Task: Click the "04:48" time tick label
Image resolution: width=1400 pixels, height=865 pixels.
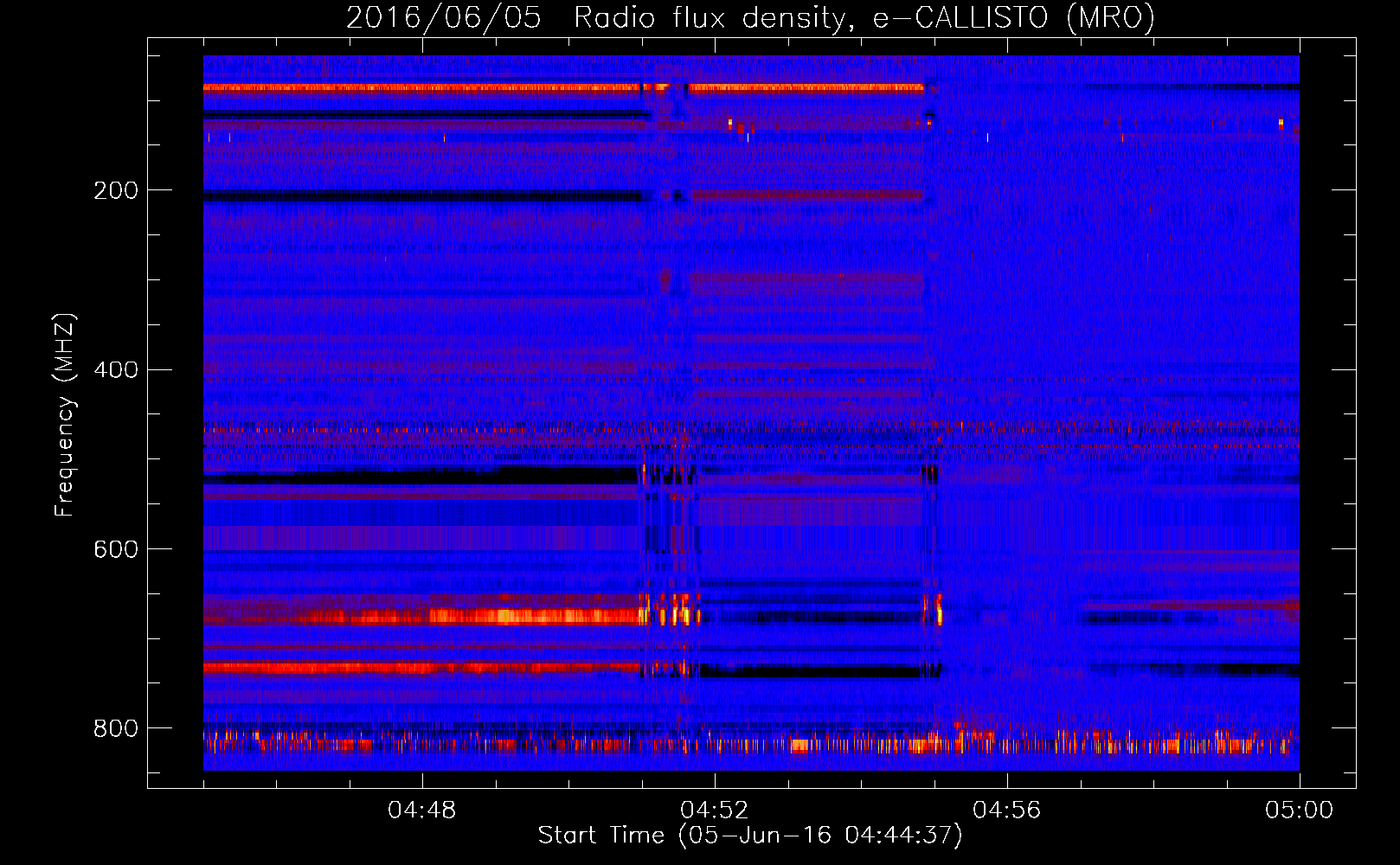Action: 421,811
